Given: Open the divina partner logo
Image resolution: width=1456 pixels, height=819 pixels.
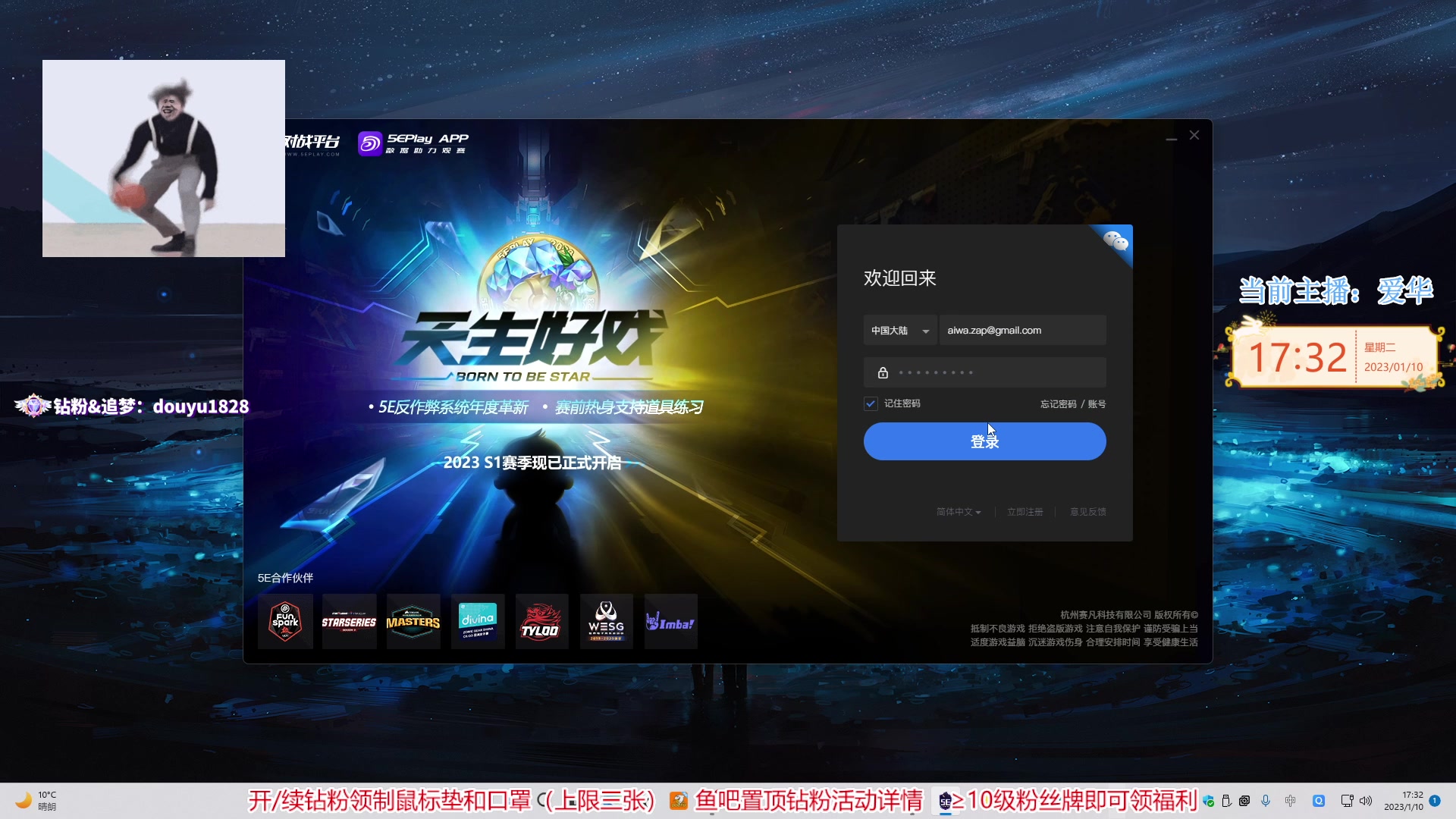Looking at the screenshot, I should pos(478,622).
